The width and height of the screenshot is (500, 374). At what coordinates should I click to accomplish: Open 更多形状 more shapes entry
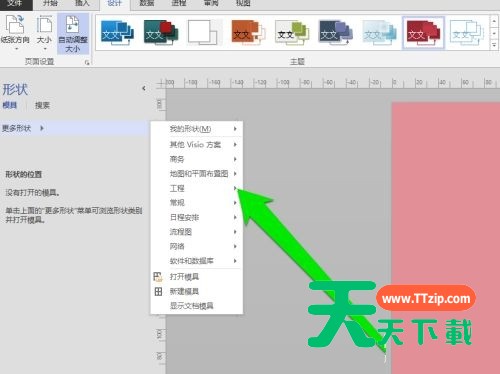click(74, 128)
